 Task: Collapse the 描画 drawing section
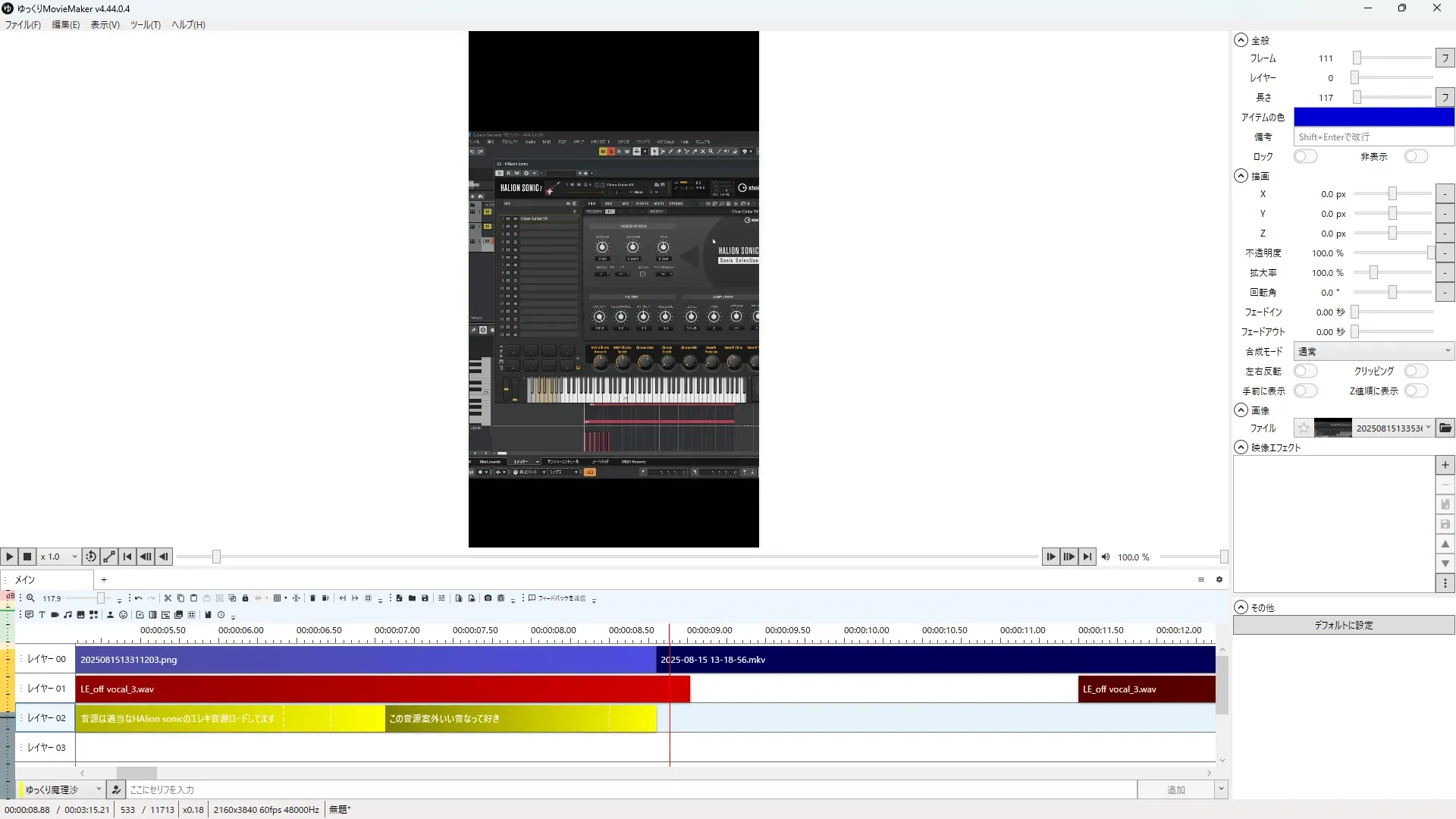pos(1241,176)
